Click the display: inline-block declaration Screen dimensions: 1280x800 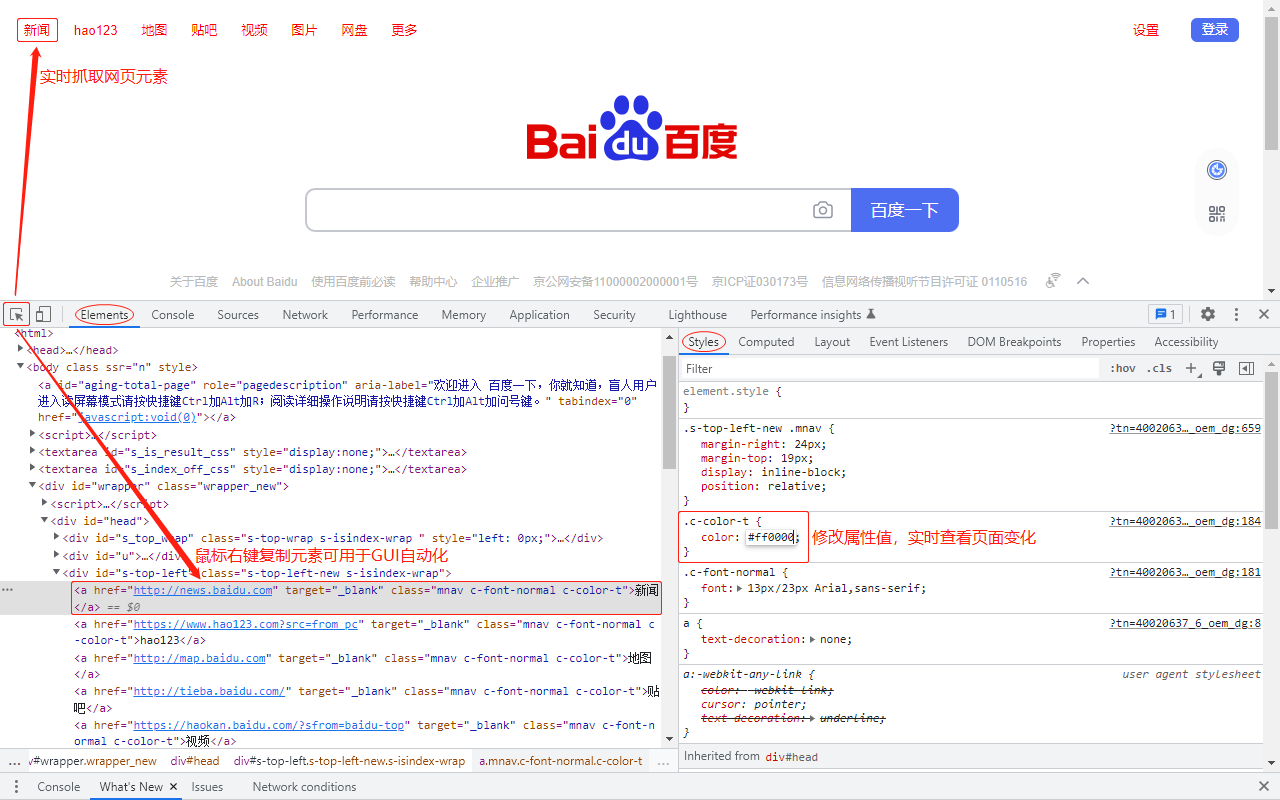(x=774, y=472)
